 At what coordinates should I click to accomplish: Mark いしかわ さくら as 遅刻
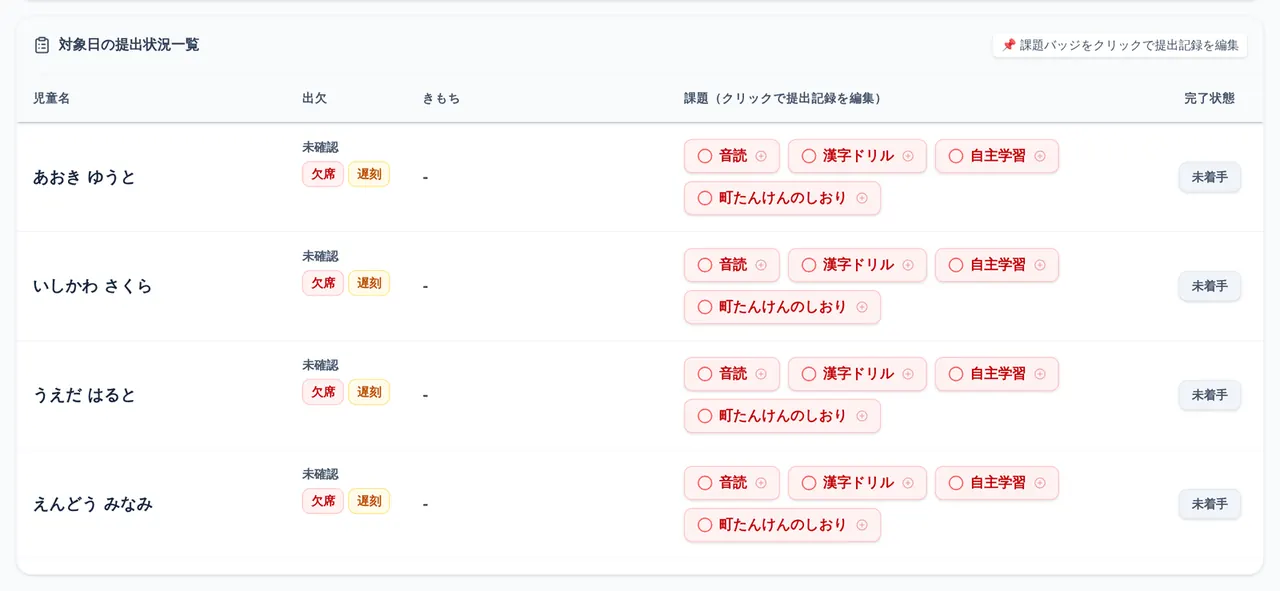point(369,283)
